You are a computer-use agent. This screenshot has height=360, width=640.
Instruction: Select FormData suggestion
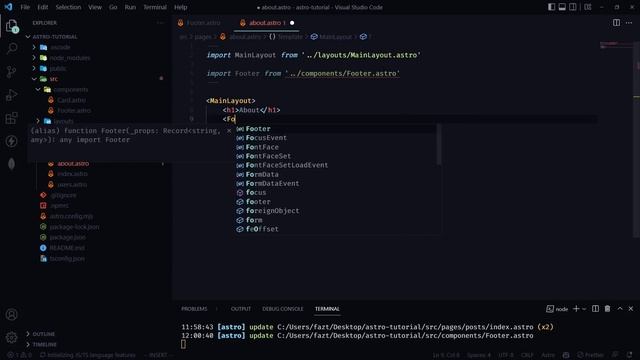[x=336, y=174]
